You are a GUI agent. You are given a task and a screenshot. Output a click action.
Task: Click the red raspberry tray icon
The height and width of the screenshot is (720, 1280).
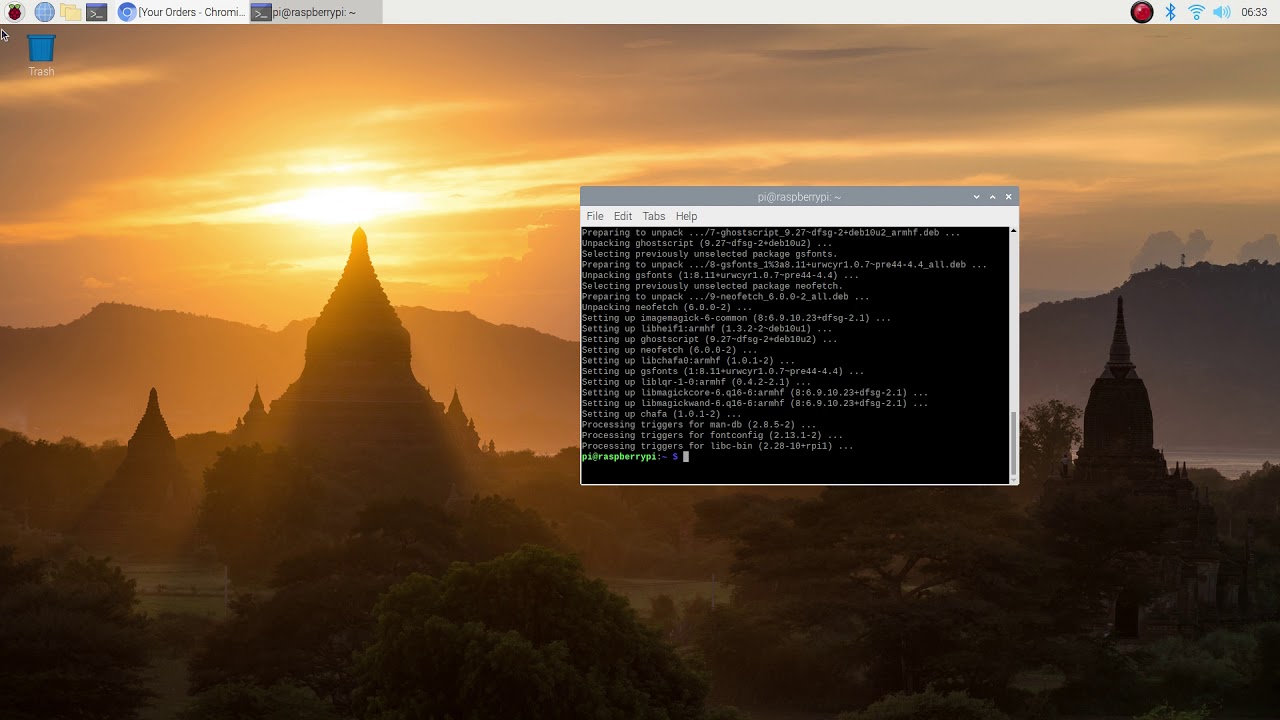[1142, 12]
